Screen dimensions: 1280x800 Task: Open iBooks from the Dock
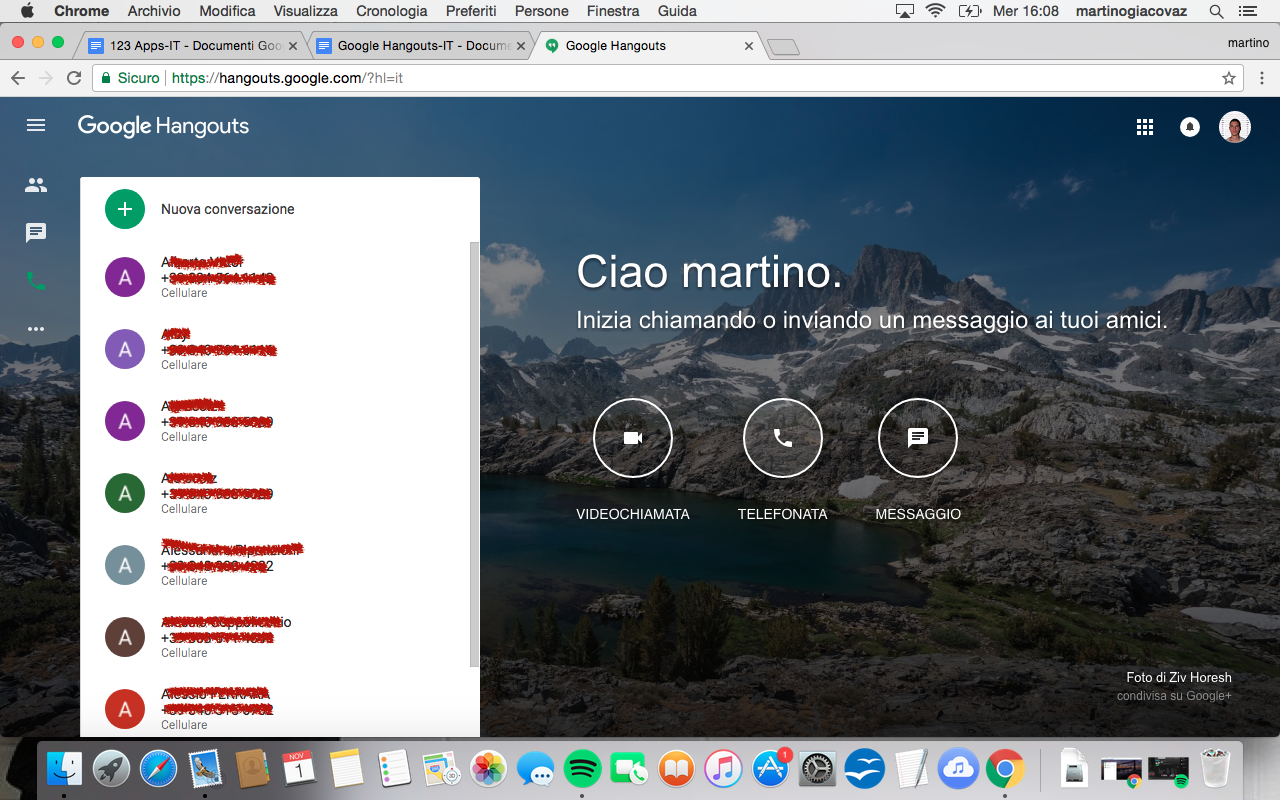[677, 769]
